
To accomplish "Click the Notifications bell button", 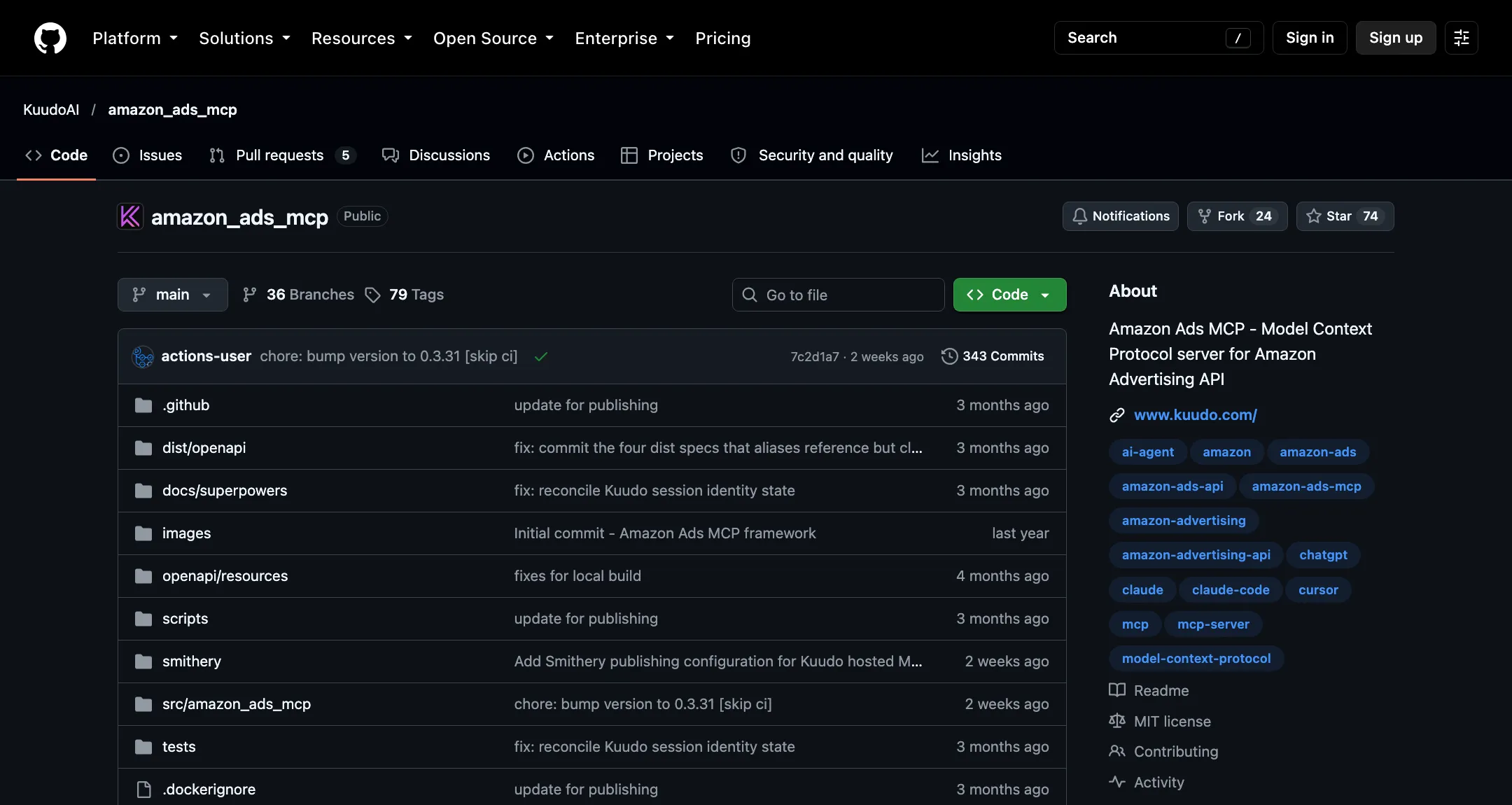I will point(1121,216).
